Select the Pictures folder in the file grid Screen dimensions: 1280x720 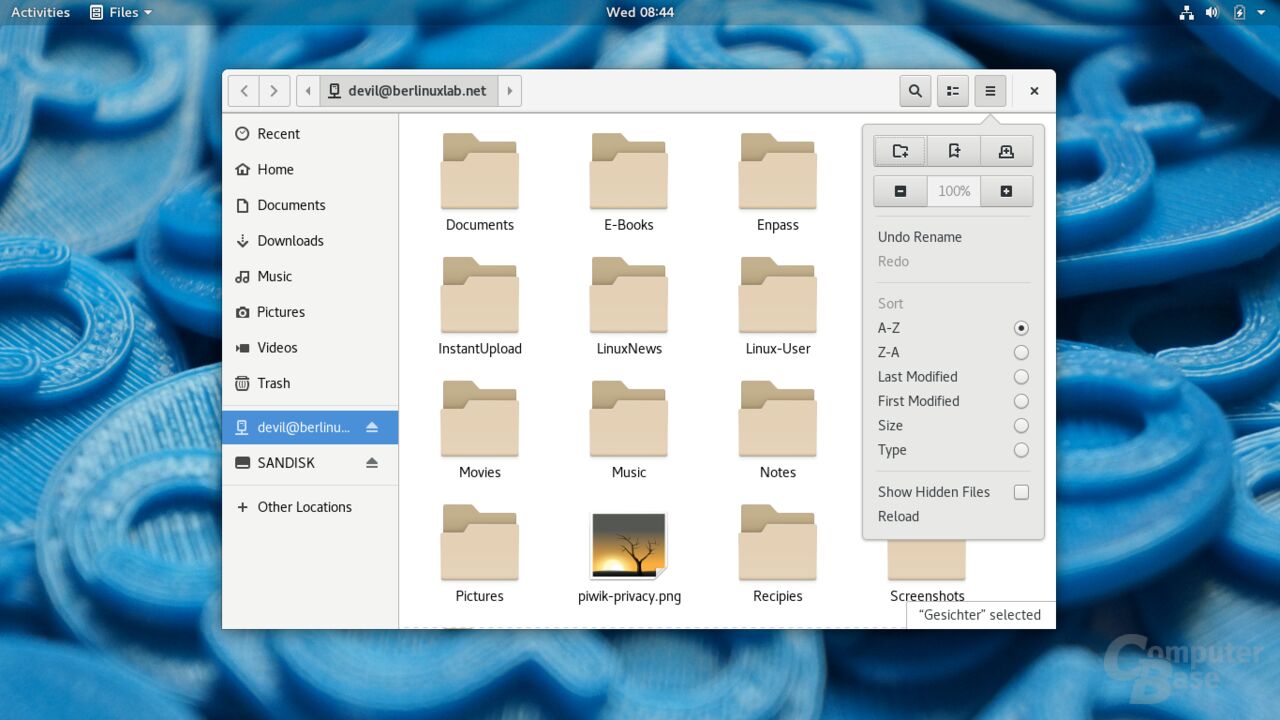coord(480,542)
